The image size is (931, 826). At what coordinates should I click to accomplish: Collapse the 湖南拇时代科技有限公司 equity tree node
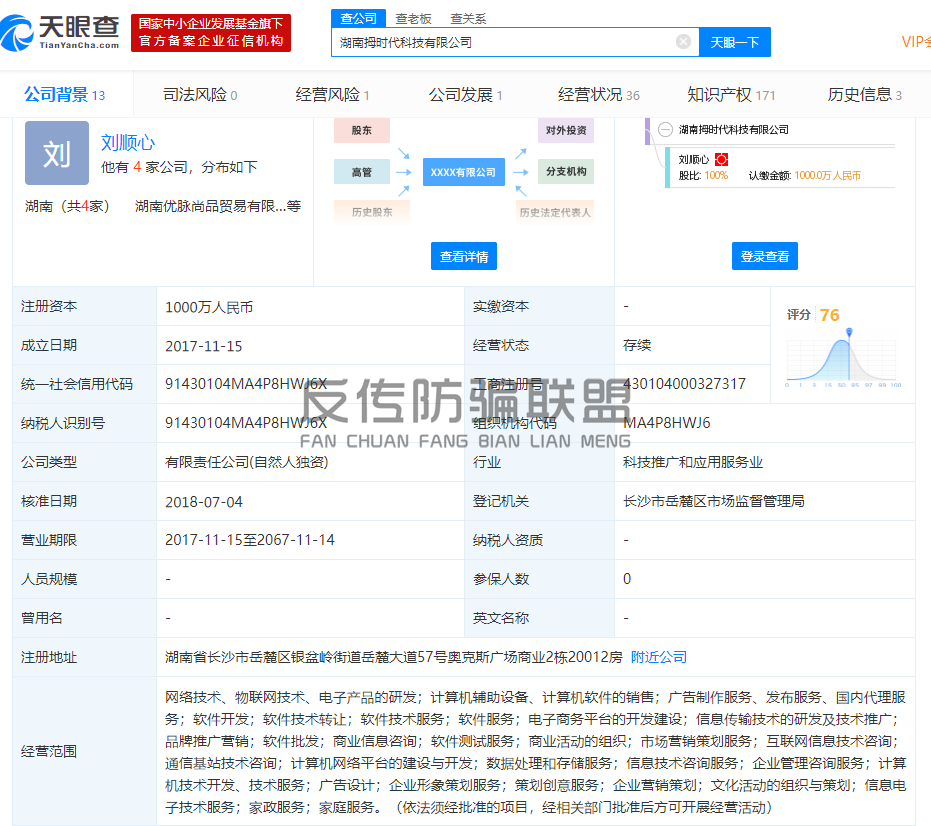[x=665, y=129]
